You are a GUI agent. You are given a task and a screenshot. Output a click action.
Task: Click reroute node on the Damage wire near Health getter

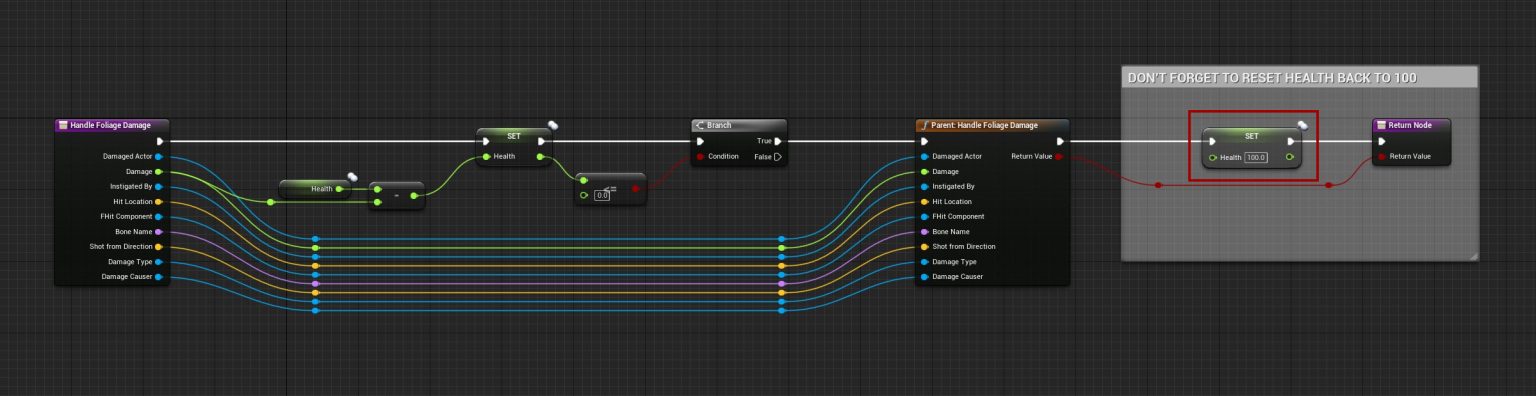(x=270, y=202)
